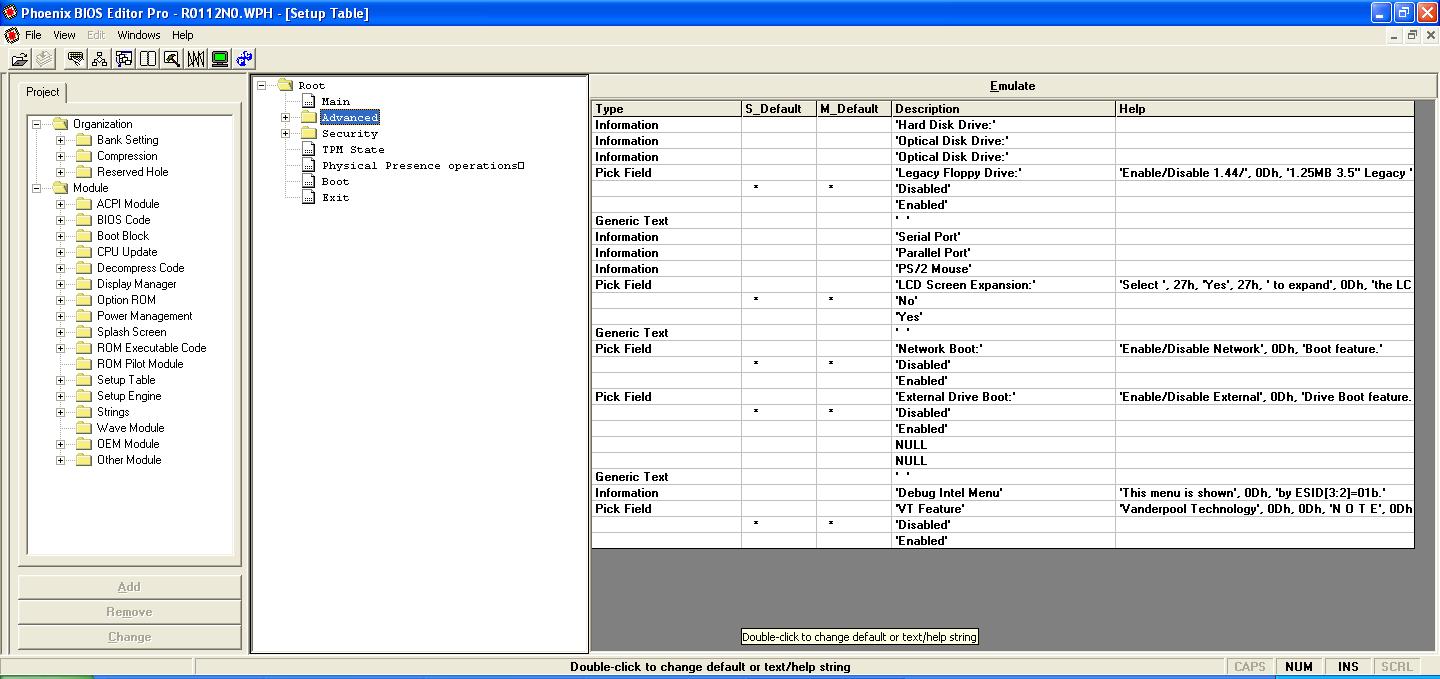Expand the Other Module node
The image size is (1440, 679).
[x=61, y=460]
